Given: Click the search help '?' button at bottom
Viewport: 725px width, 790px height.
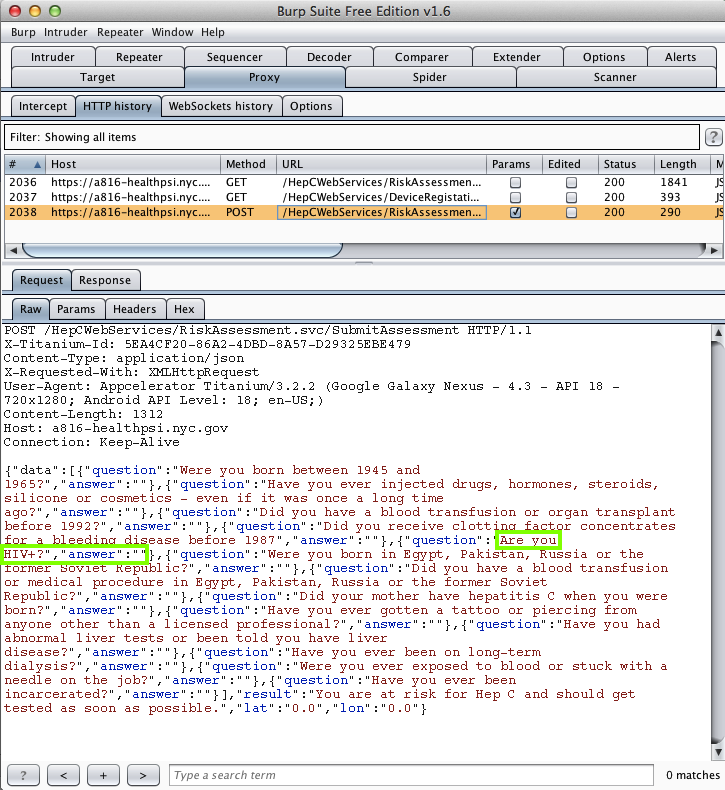Looking at the screenshot, I should [23, 775].
